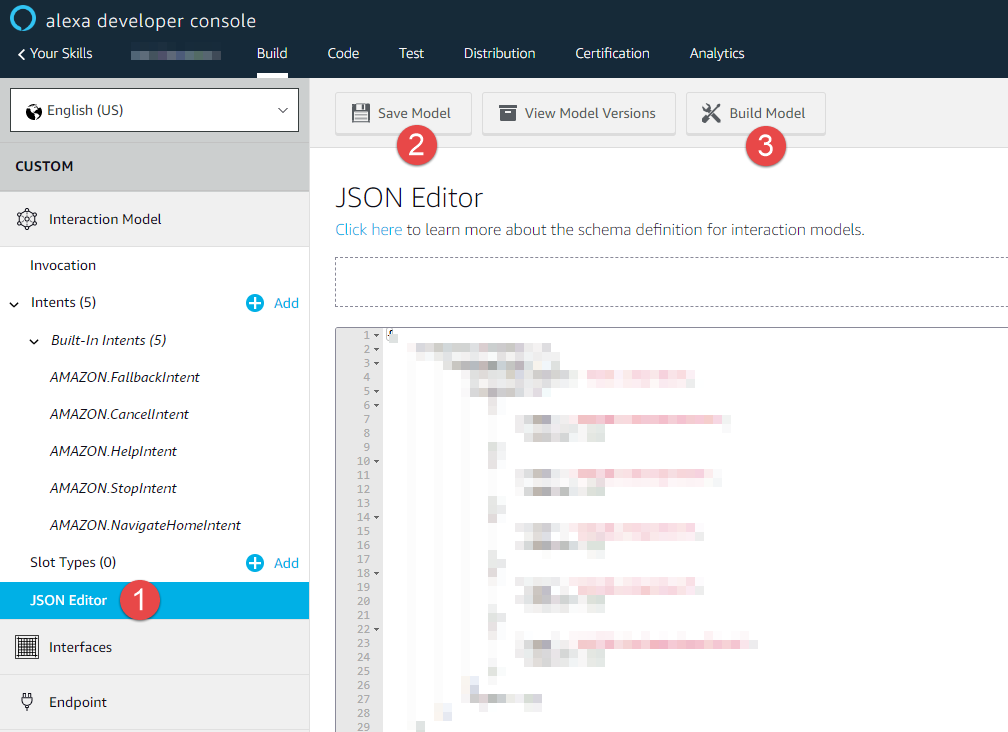Viewport: 1008px width, 732px height.
Task: Open AMAZON.CancelIntent
Action: point(119,415)
